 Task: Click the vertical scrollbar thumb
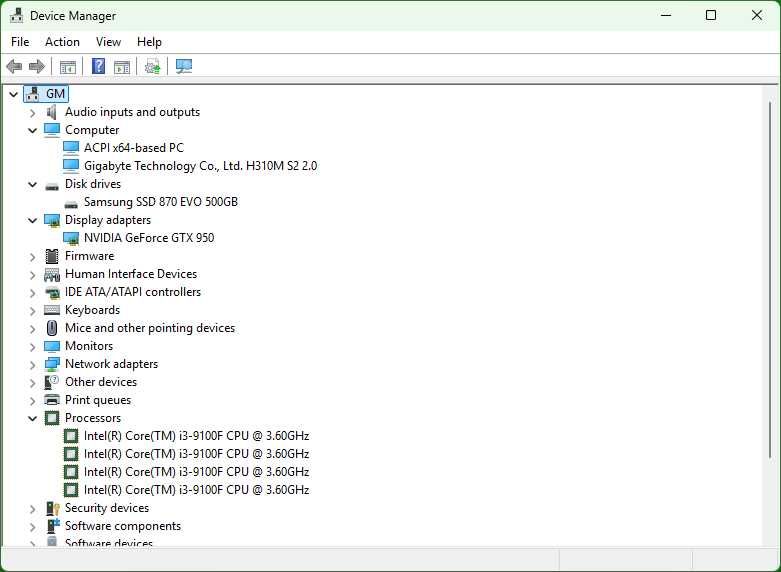(770, 279)
